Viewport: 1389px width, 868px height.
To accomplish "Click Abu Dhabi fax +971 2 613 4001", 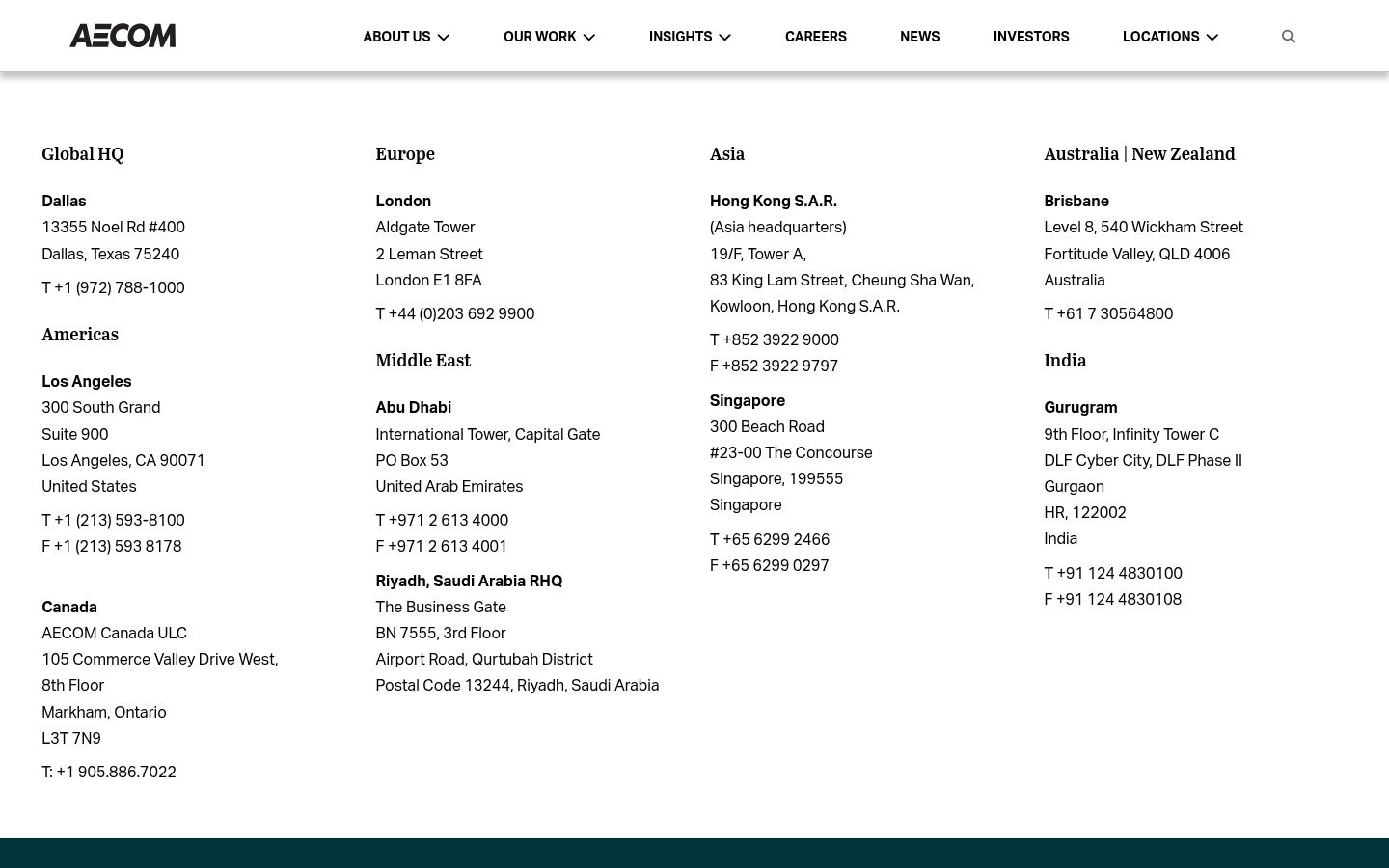I will coord(448,546).
